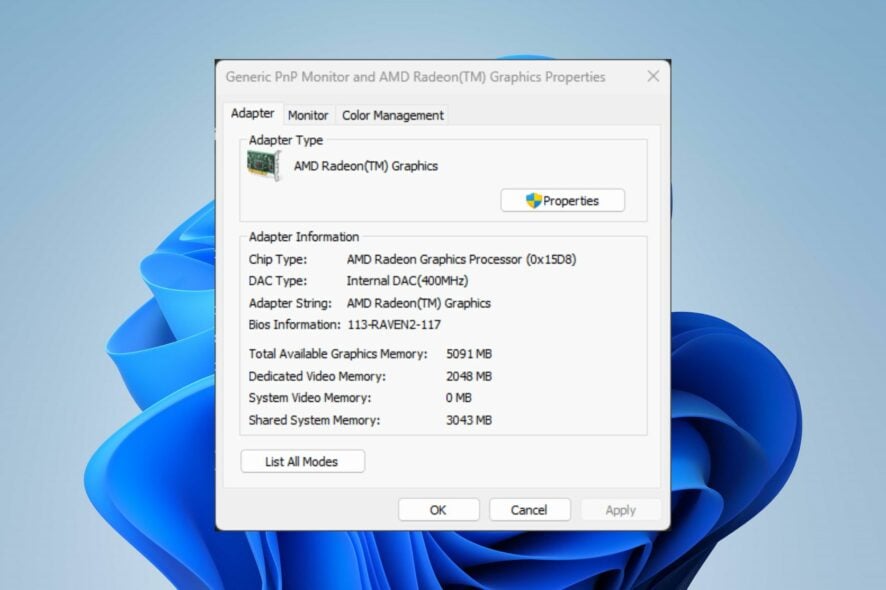Viewport: 886px width, 590px height.
Task: Click the adapter name 'AMD Radeon(TM) Graphics' under Adapter Type
Action: point(366,166)
